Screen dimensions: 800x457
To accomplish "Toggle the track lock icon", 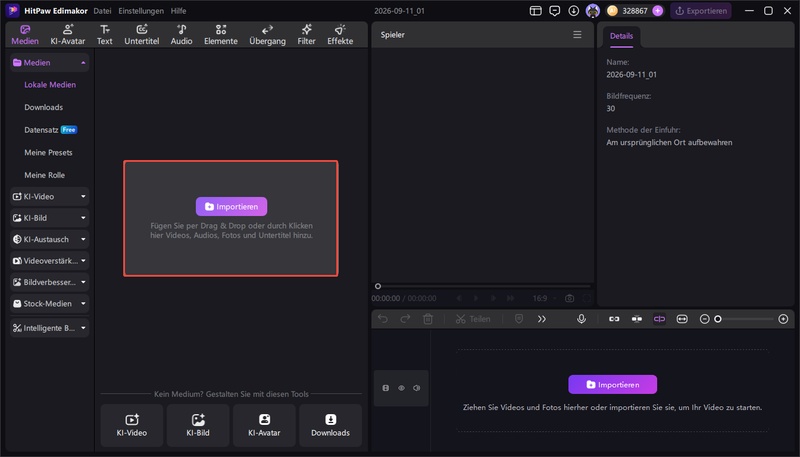I will [x=386, y=388].
